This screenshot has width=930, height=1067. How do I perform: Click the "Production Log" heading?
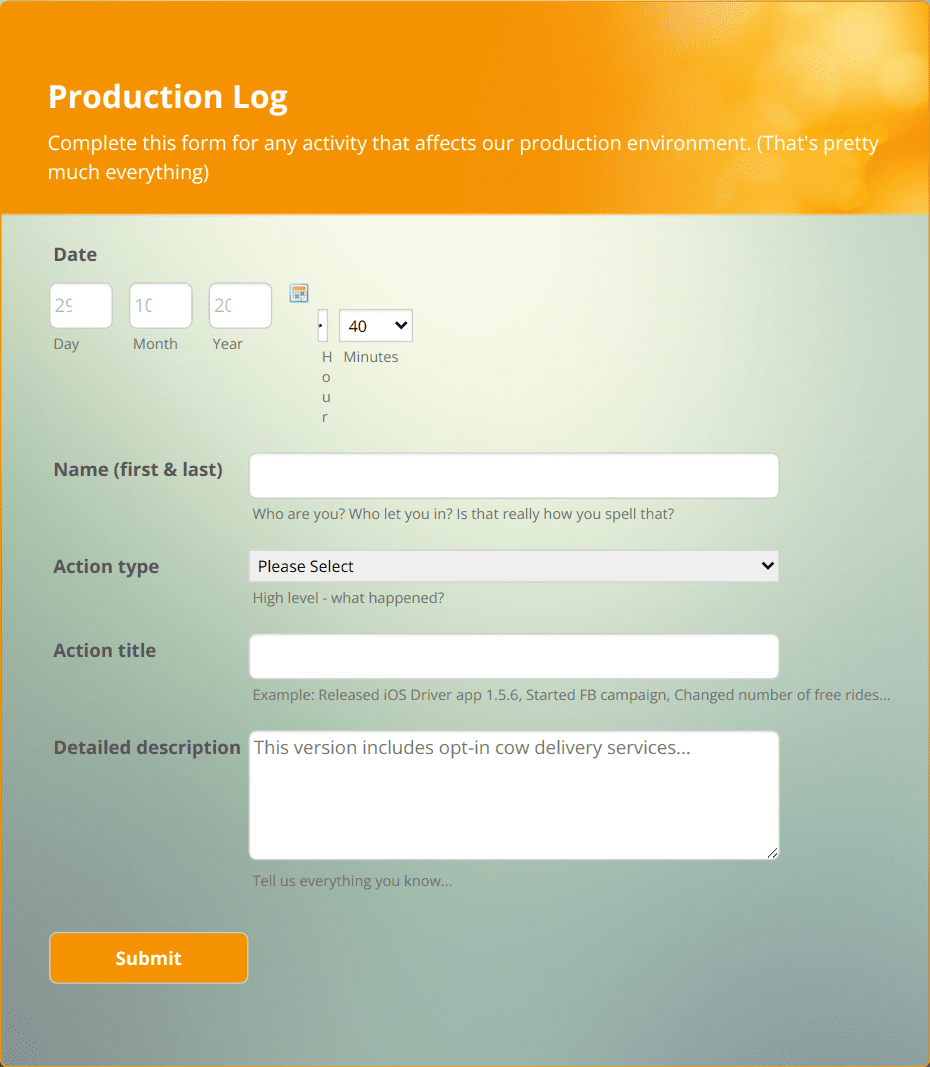(167, 96)
